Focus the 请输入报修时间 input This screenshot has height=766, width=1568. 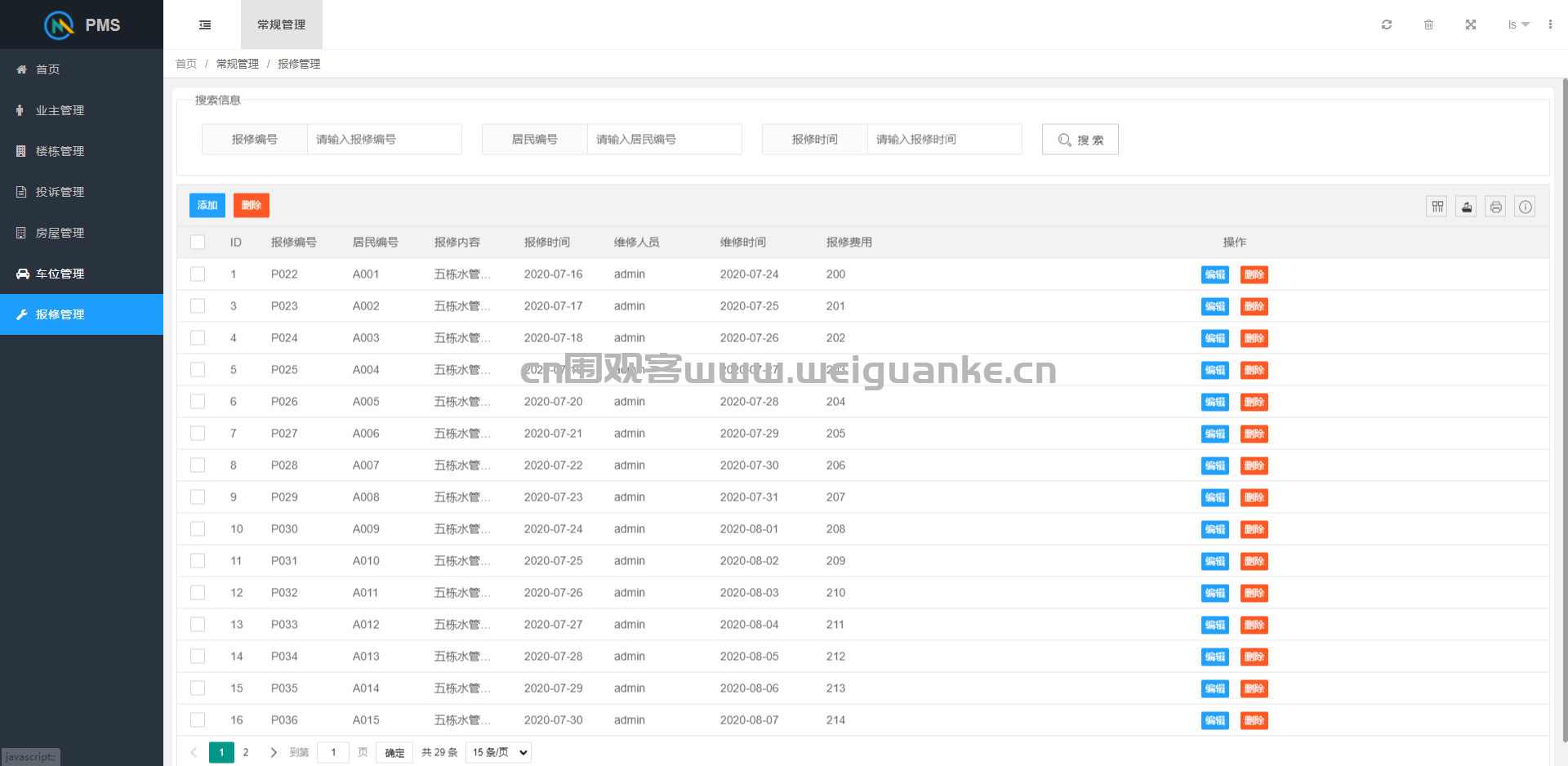[945, 140]
